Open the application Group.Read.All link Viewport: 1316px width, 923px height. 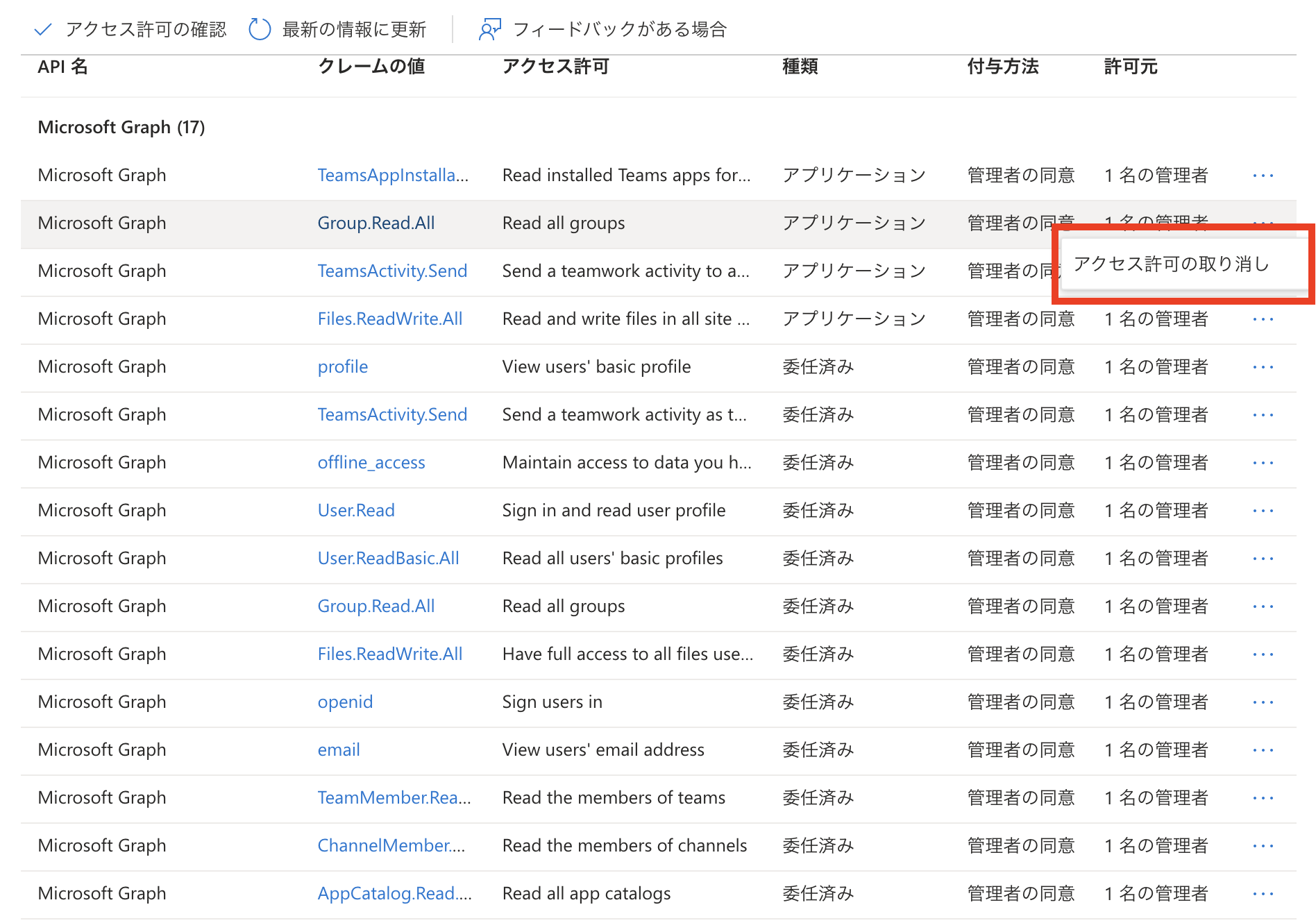376,223
